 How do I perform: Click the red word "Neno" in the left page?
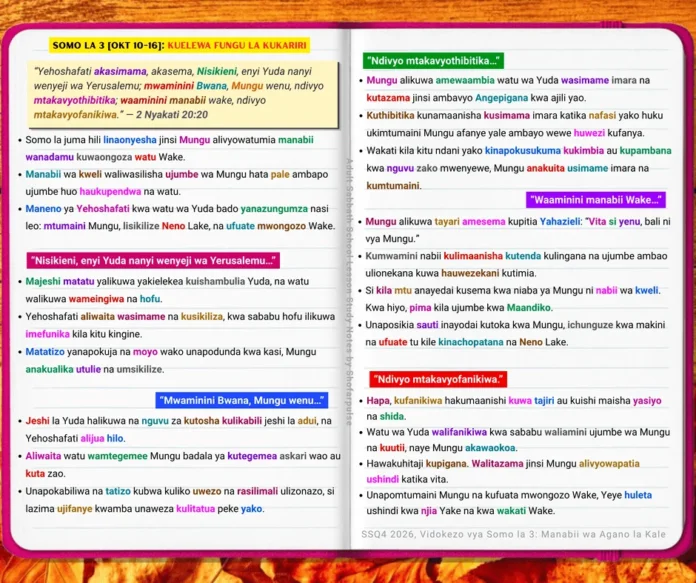(173, 226)
